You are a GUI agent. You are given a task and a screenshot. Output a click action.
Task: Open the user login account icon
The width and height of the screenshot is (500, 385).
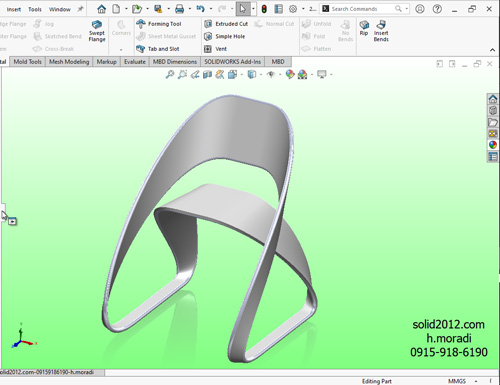[x=420, y=9]
